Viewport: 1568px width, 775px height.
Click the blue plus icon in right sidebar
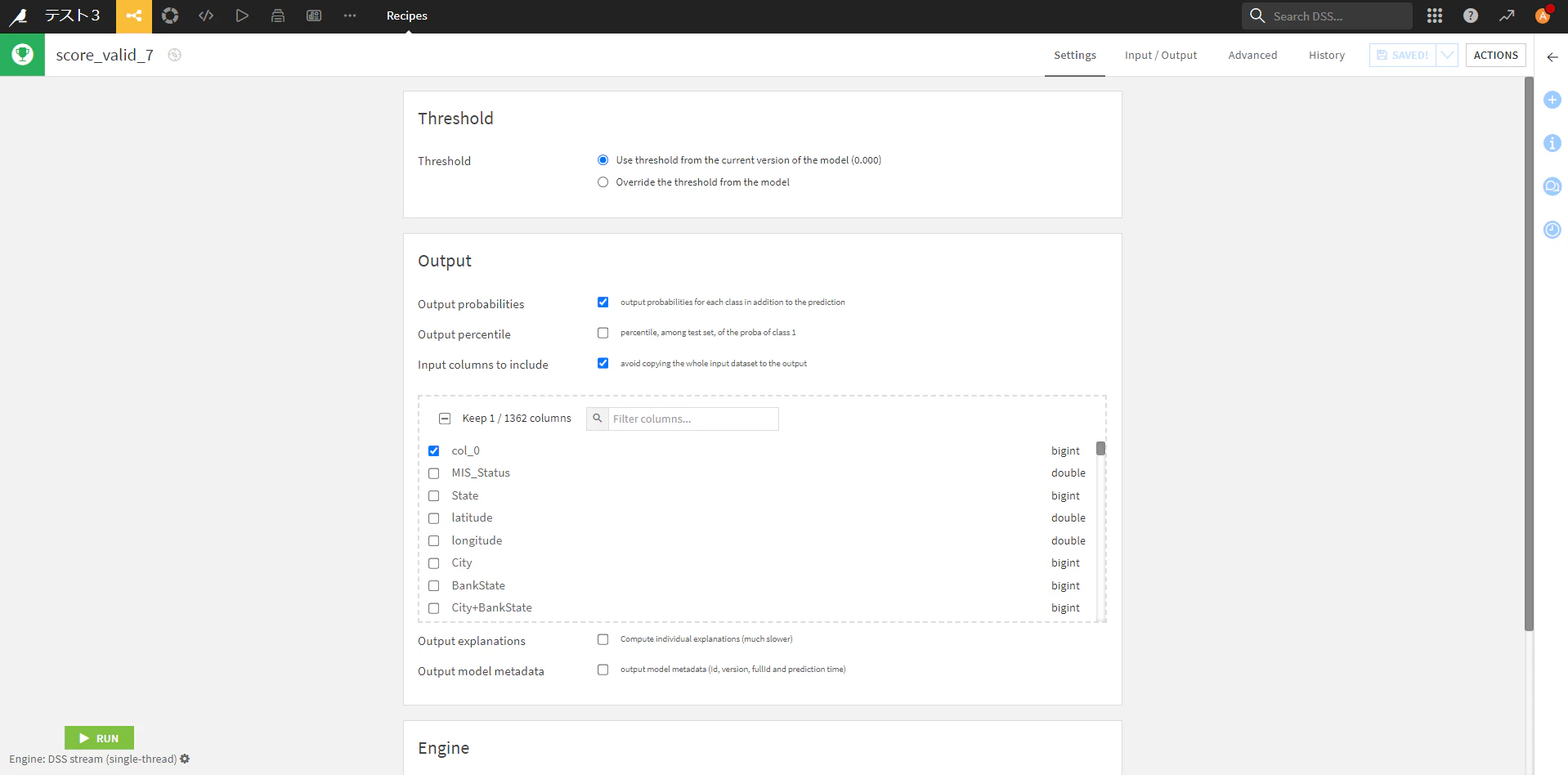coord(1552,100)
